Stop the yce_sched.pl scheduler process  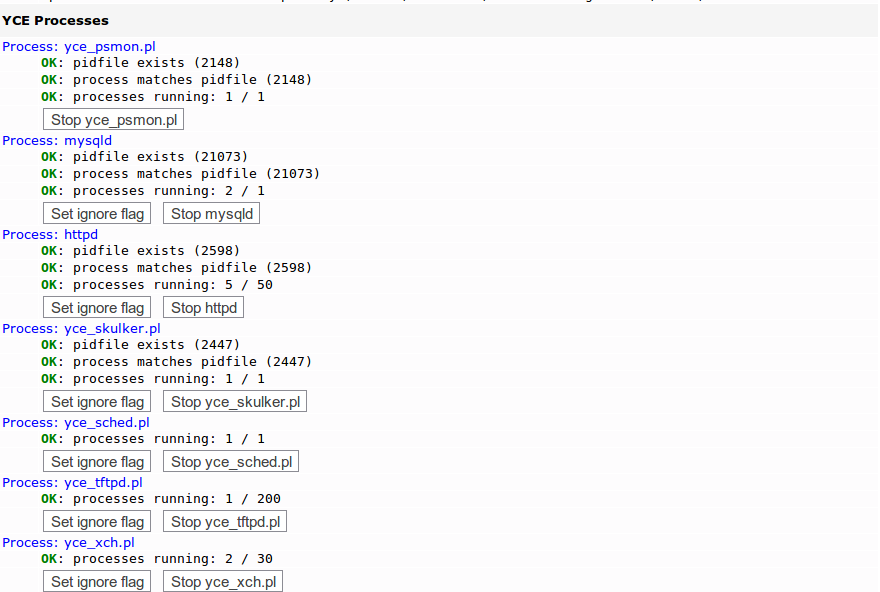click(230, 461)
